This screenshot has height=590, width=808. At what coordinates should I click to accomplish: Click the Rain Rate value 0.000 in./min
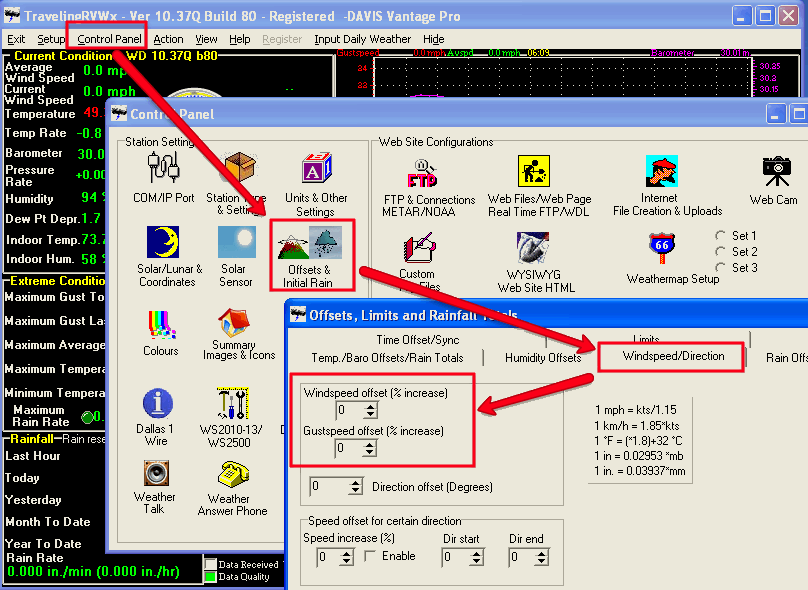click(x=93, y=571)
